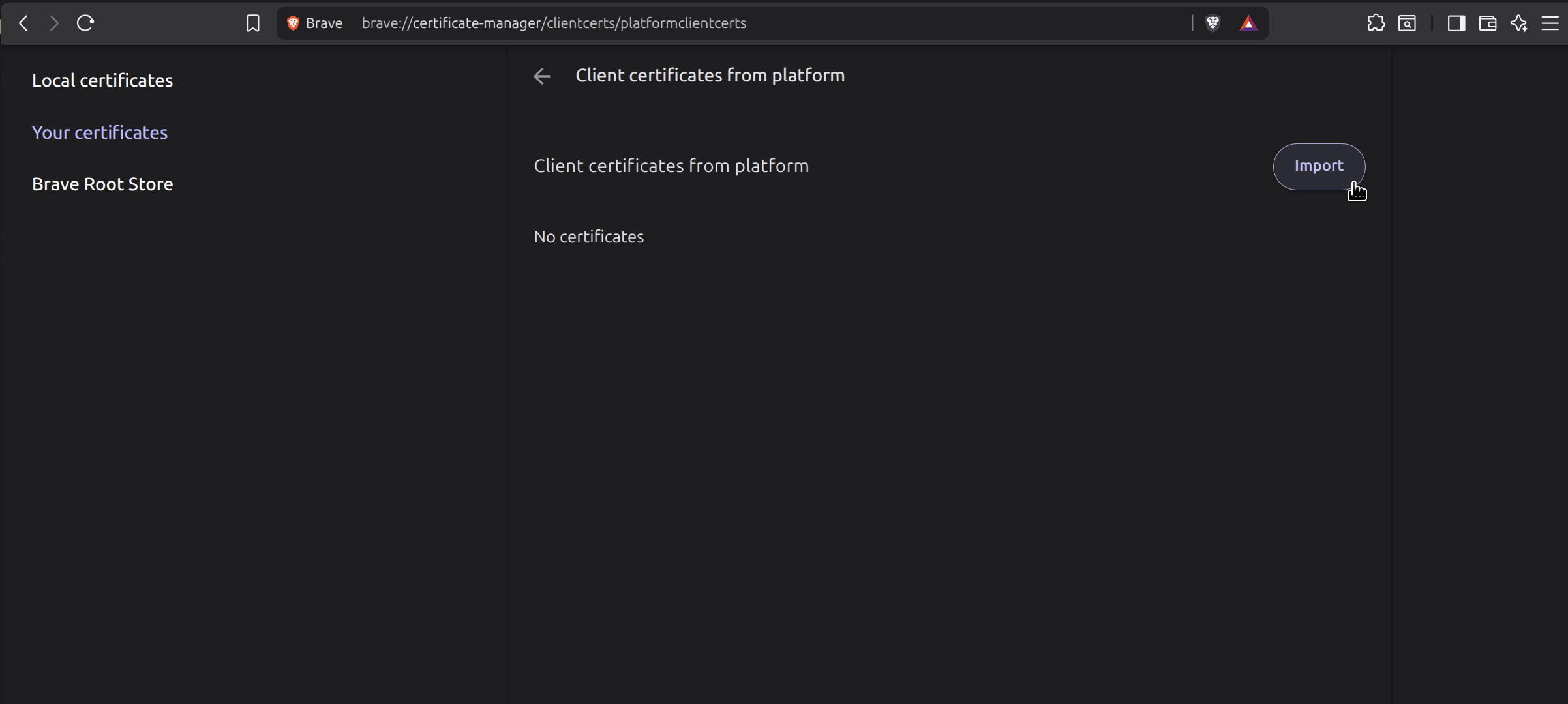Go forward in browser history

[x=54, y=23]
